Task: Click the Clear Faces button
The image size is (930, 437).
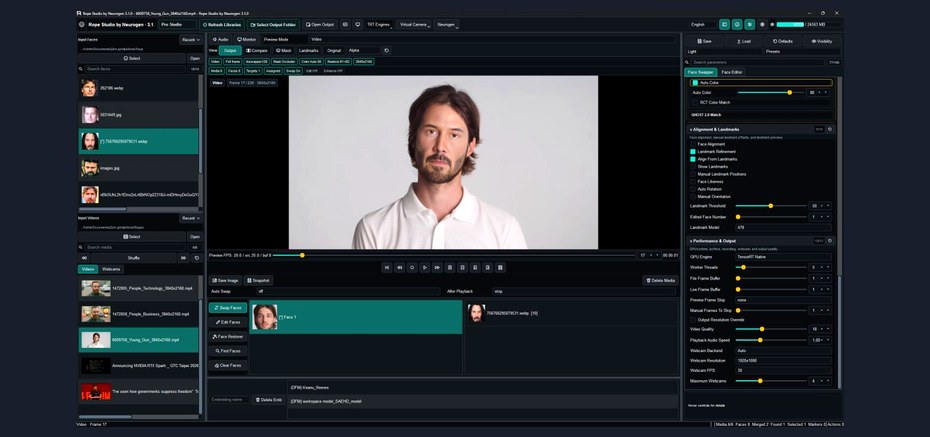Action: (228, 366)
